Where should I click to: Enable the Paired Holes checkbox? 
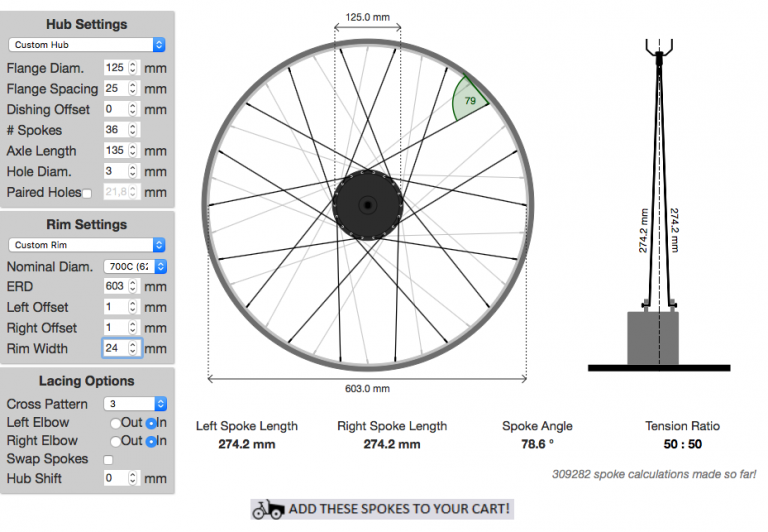88,193
